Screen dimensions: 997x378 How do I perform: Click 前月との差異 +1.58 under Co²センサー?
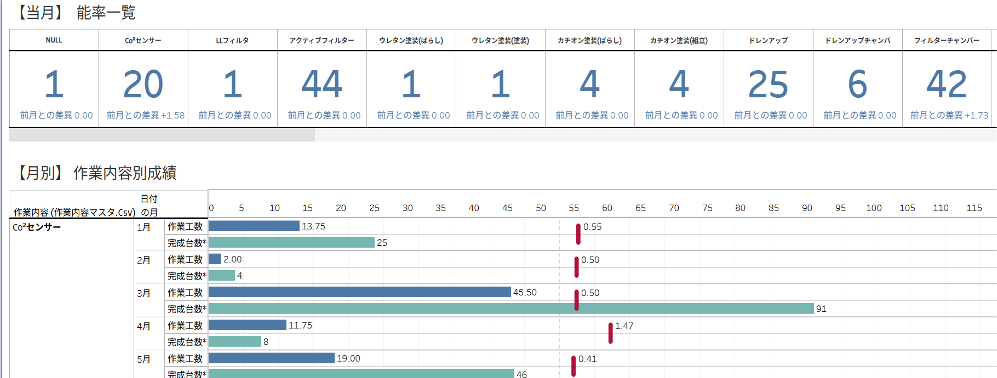coord(146,116)
